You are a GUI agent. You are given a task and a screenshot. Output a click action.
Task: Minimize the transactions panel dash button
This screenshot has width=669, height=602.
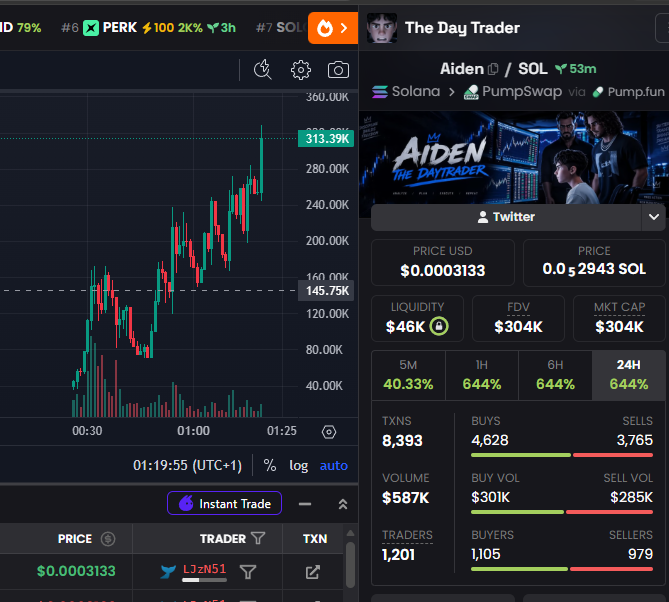pyautogui.click(x=305, y=504)
